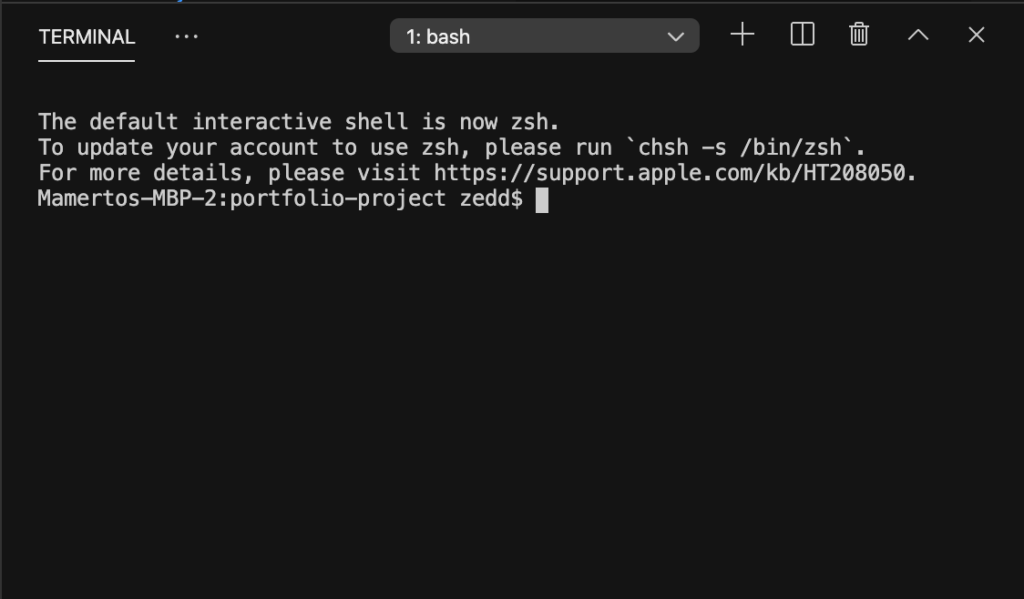Image resolution: width=1024 pixels, height=599 pixels.
Task: Click the chevron arrow of the bash selector
Action: coord(676,37)
